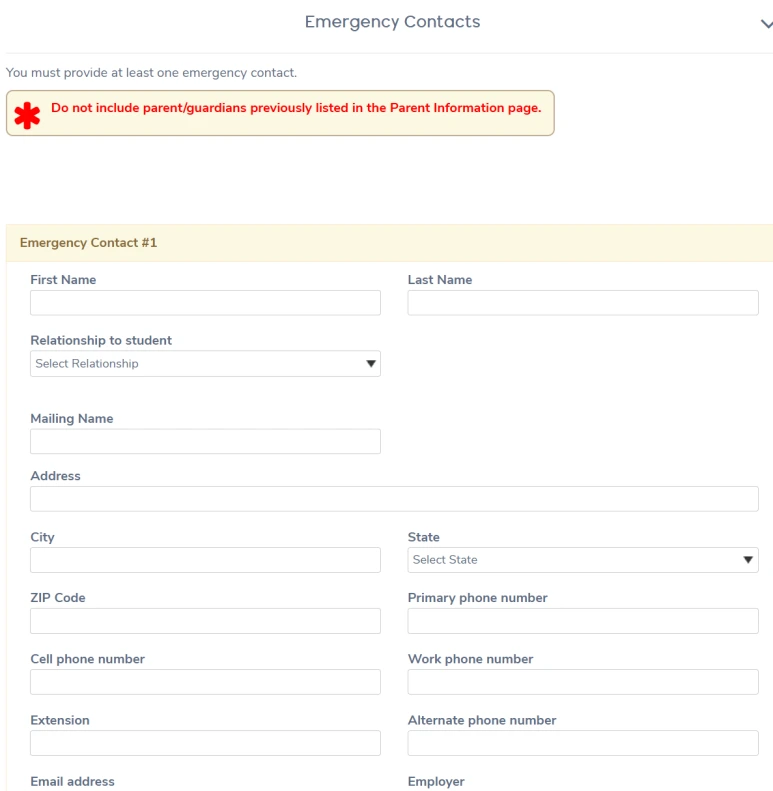Image resolution: width=773 pixels, height=791 pixels.
Task: Click the Last Name input field
Action: click(x=582, y=303)
